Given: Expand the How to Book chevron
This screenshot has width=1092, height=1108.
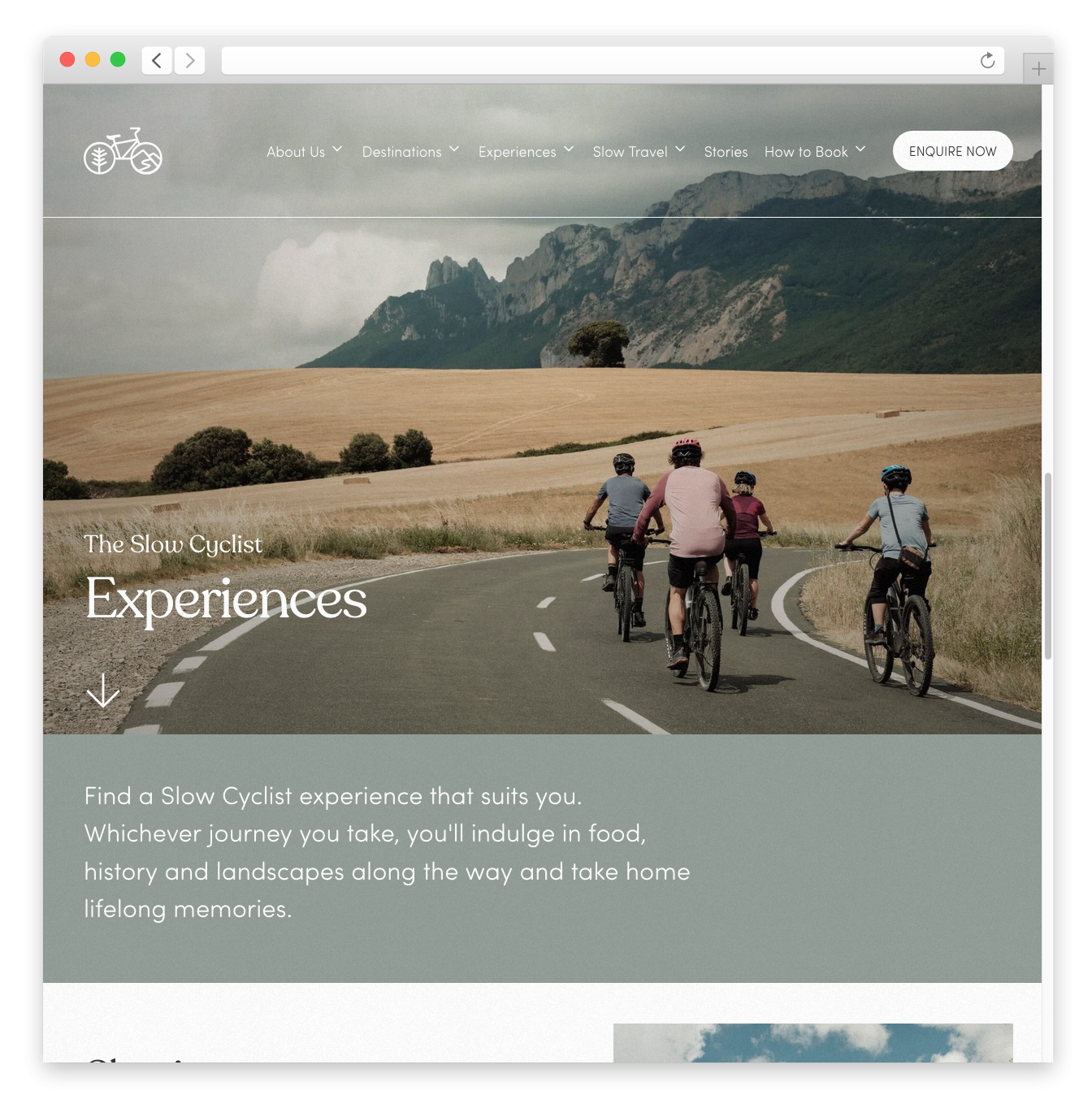Looking at the screenshot, I should tap(860, 149).
